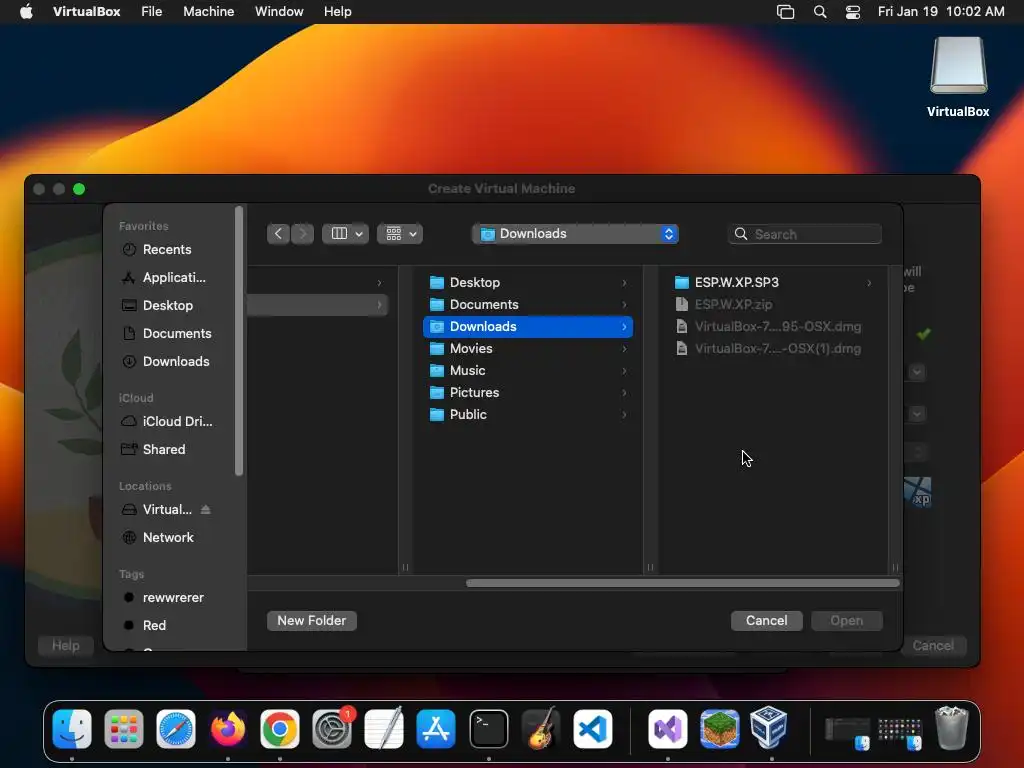Open the Window menu
The image size is (1024, 768).
pyautogui.click(x=279, y=12)
